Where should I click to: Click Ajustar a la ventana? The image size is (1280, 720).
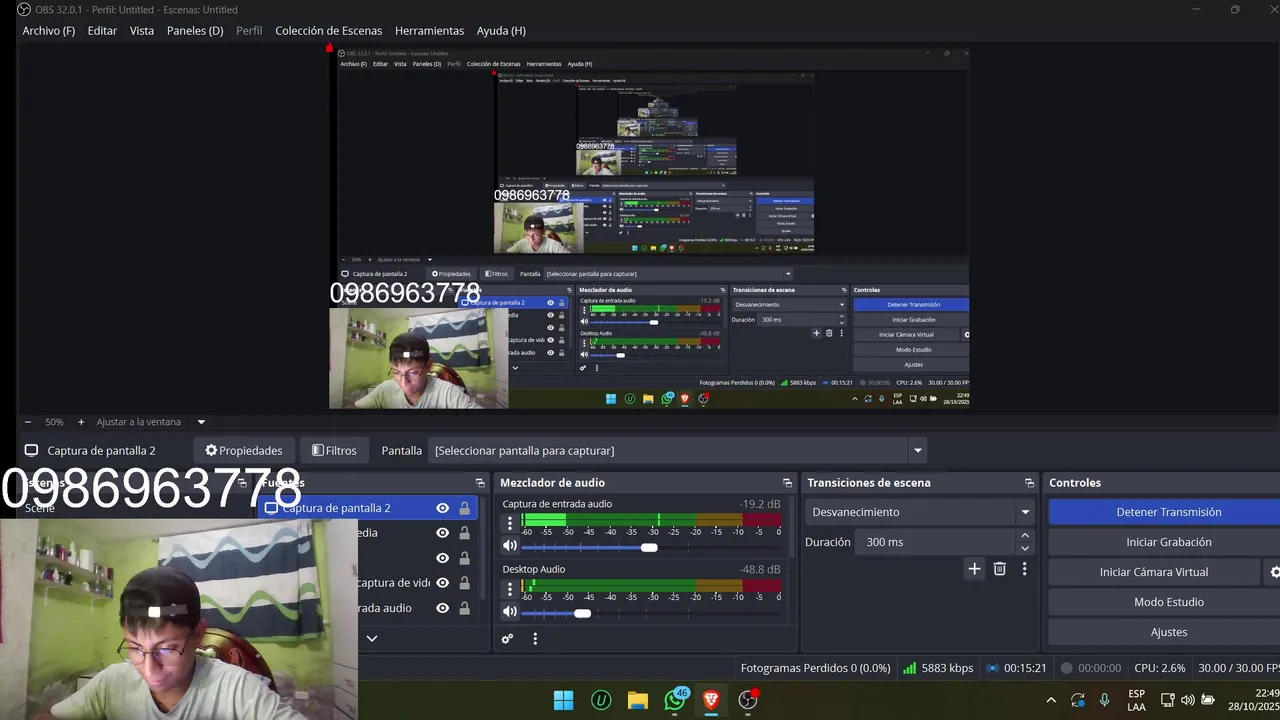point(139,422)
